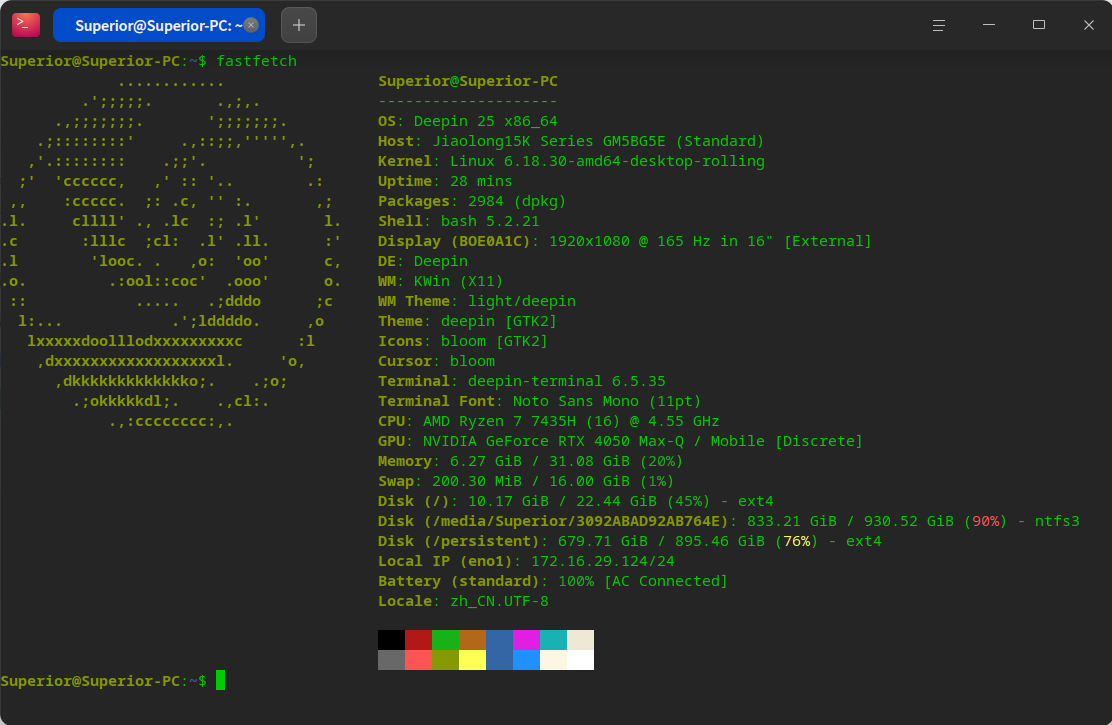
Task: Click the Battery '100% [AC Connected]' line
Action: coord(553,581)
